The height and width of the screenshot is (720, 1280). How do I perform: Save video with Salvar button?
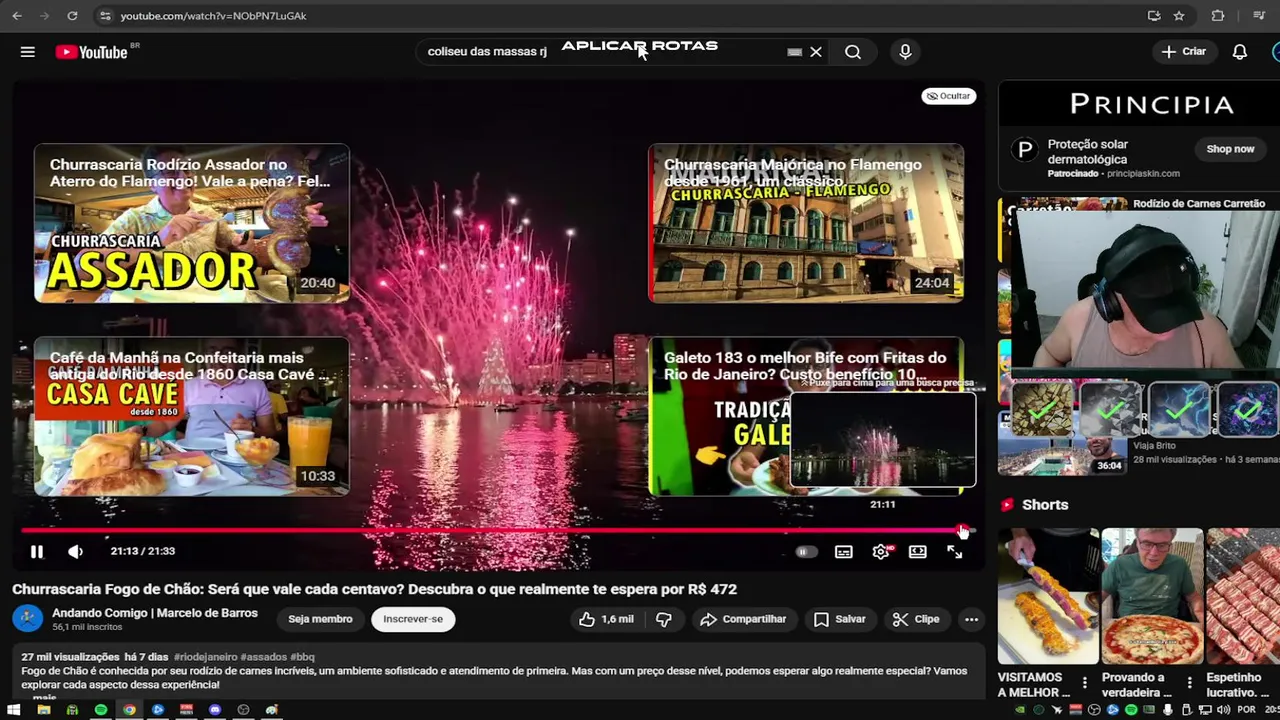(x=839, y=619)
